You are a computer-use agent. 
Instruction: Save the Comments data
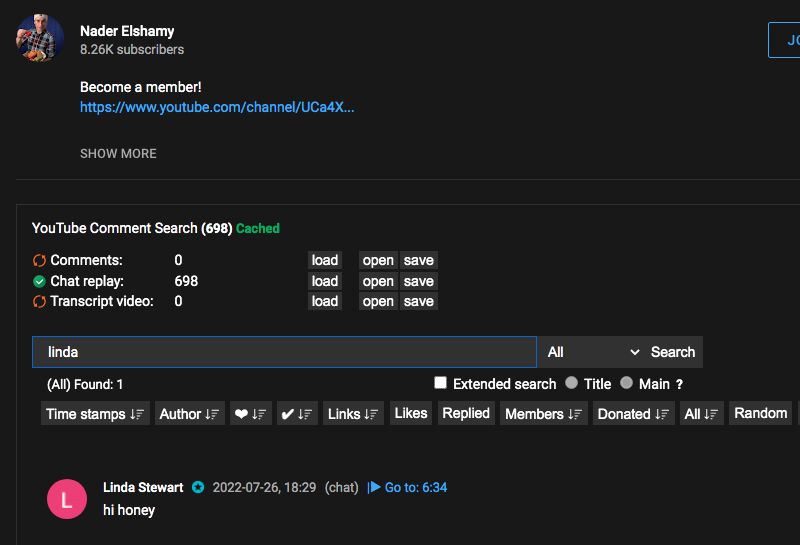(x=418, y=260)
